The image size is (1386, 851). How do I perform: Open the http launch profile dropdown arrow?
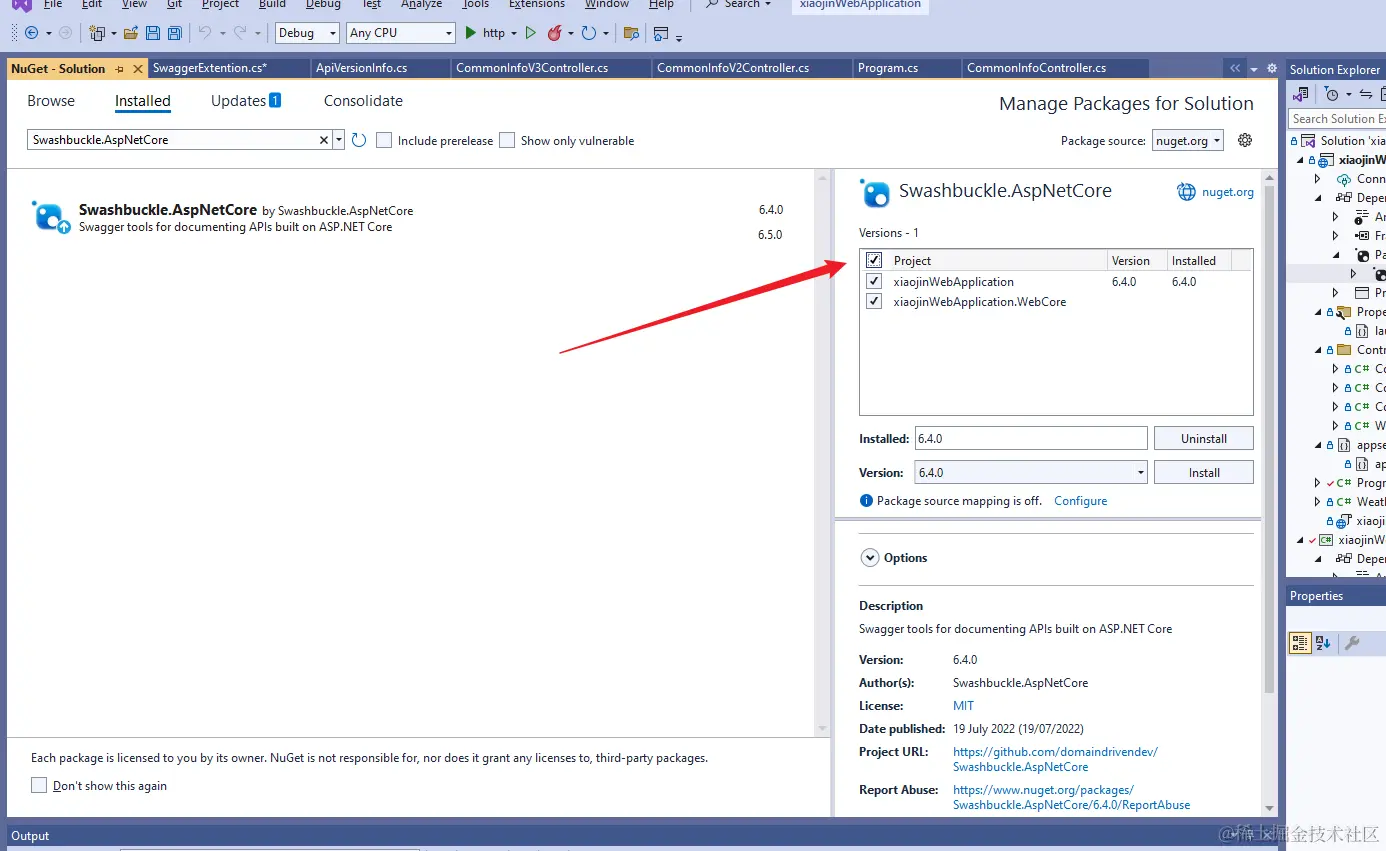point(514,33)
